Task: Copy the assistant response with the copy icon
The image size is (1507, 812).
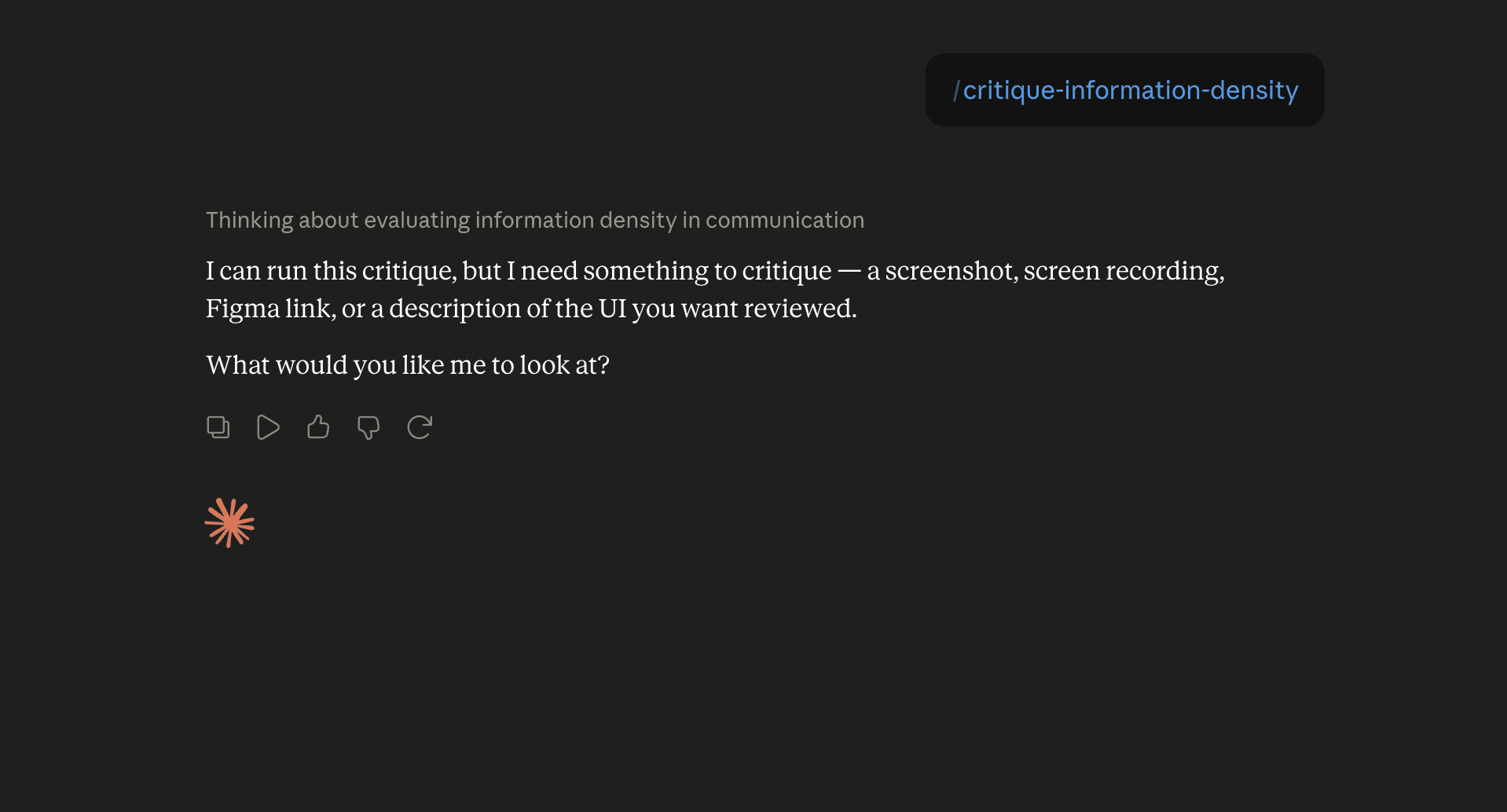Action: (x=218, y=427)
